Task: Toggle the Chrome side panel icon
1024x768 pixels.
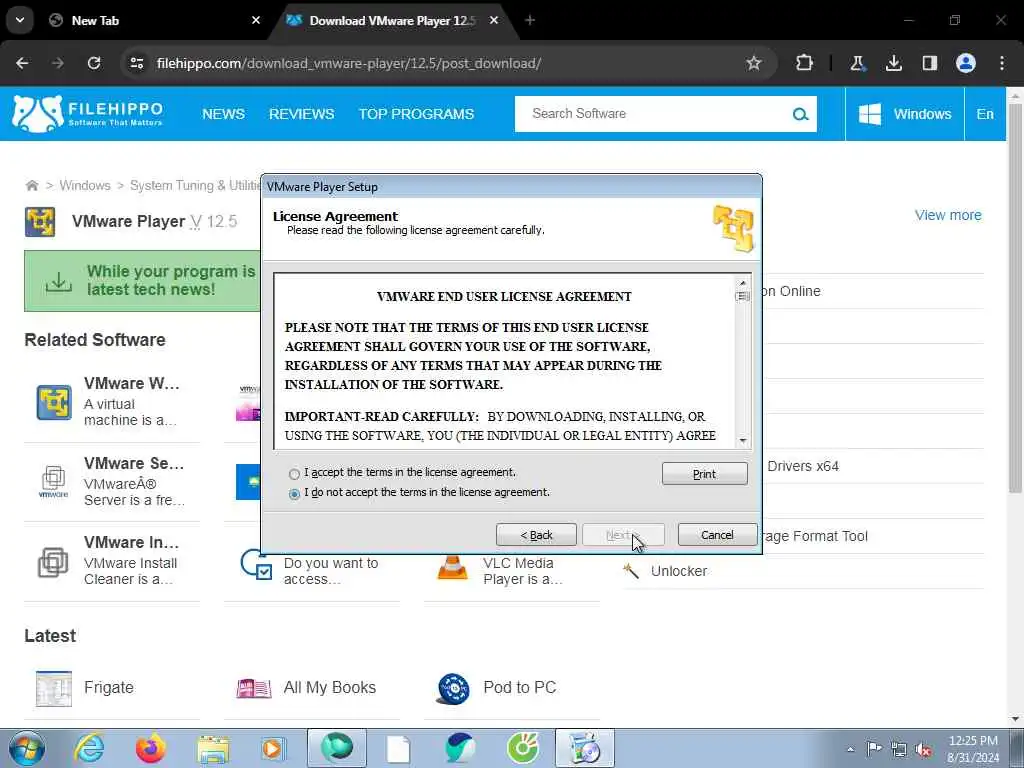Action: click(929, 63)
